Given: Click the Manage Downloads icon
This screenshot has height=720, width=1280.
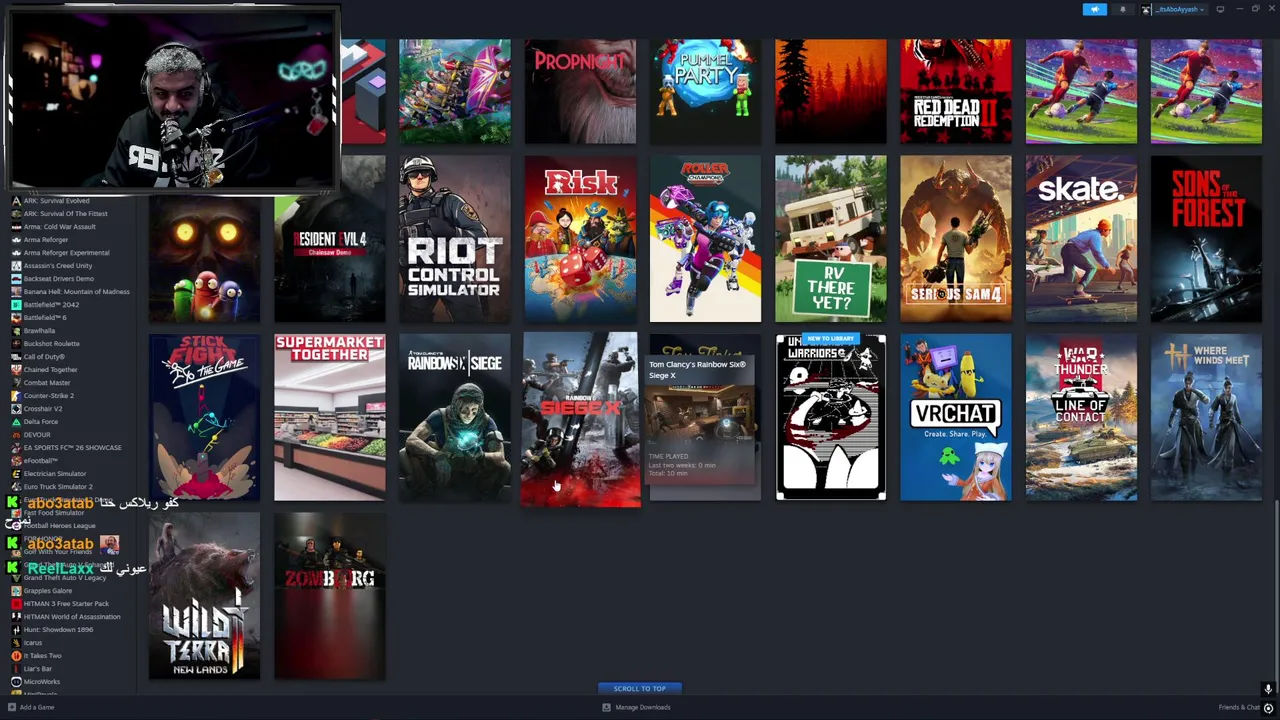Looking at the screenshot, I should [606, 707].
